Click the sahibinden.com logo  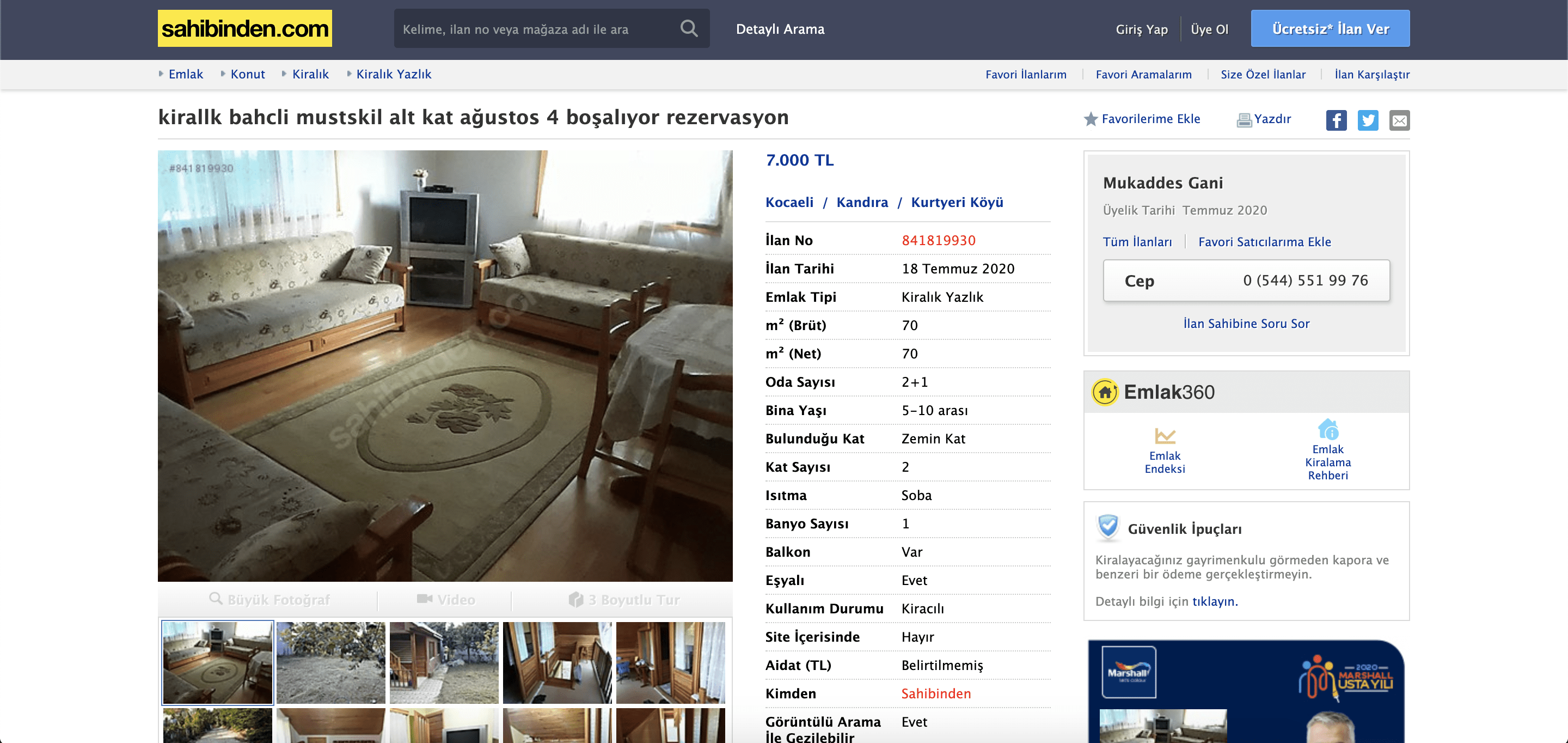click(x=244, y=29)
